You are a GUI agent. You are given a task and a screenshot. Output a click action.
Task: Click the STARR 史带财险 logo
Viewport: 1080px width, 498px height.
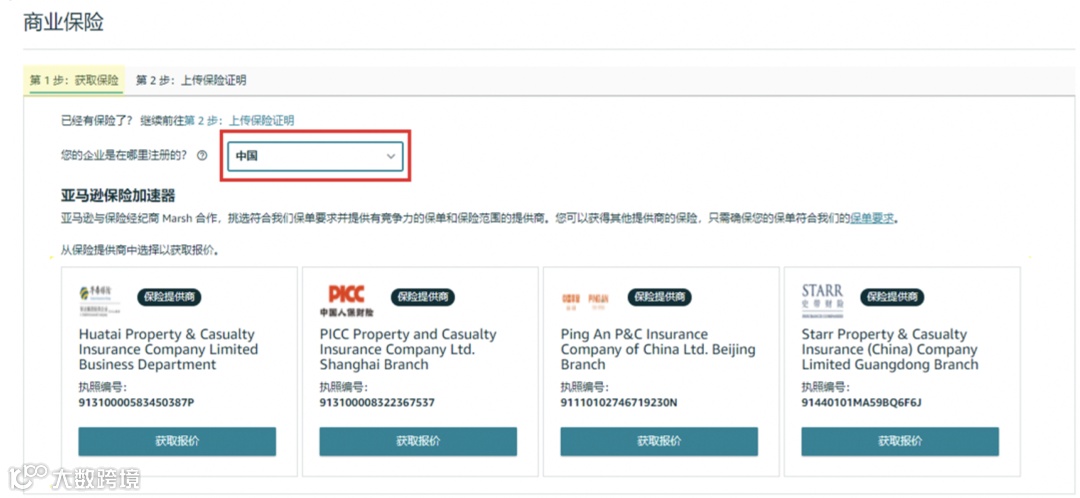[822, 300]
